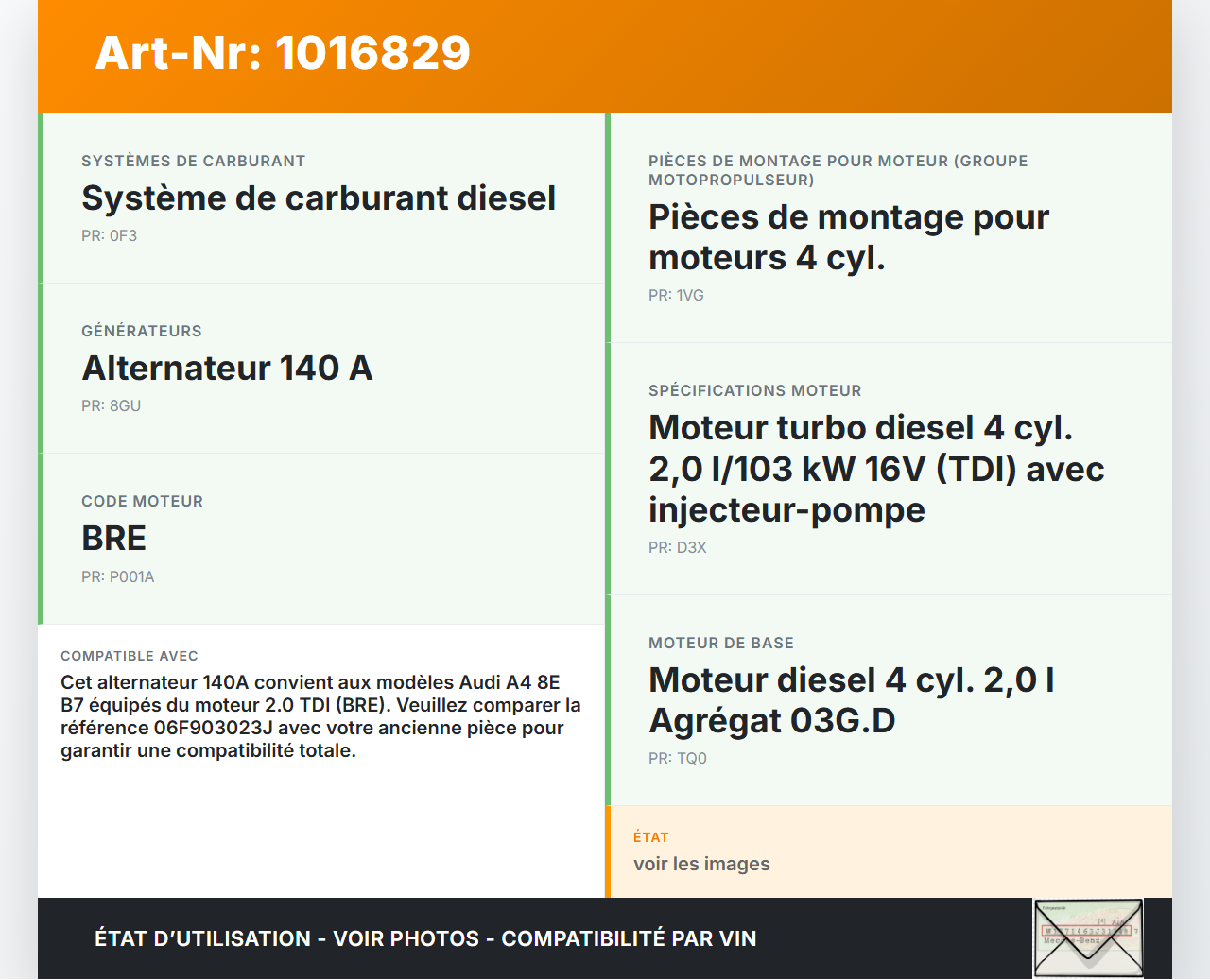The height and width of the screenshot is (980, 1210).
Task: Click the 'ÉTAT D'UTILISATION - VOIR PHOTOS' footer text
Action: pyautogui.click(x=425, y=938)
